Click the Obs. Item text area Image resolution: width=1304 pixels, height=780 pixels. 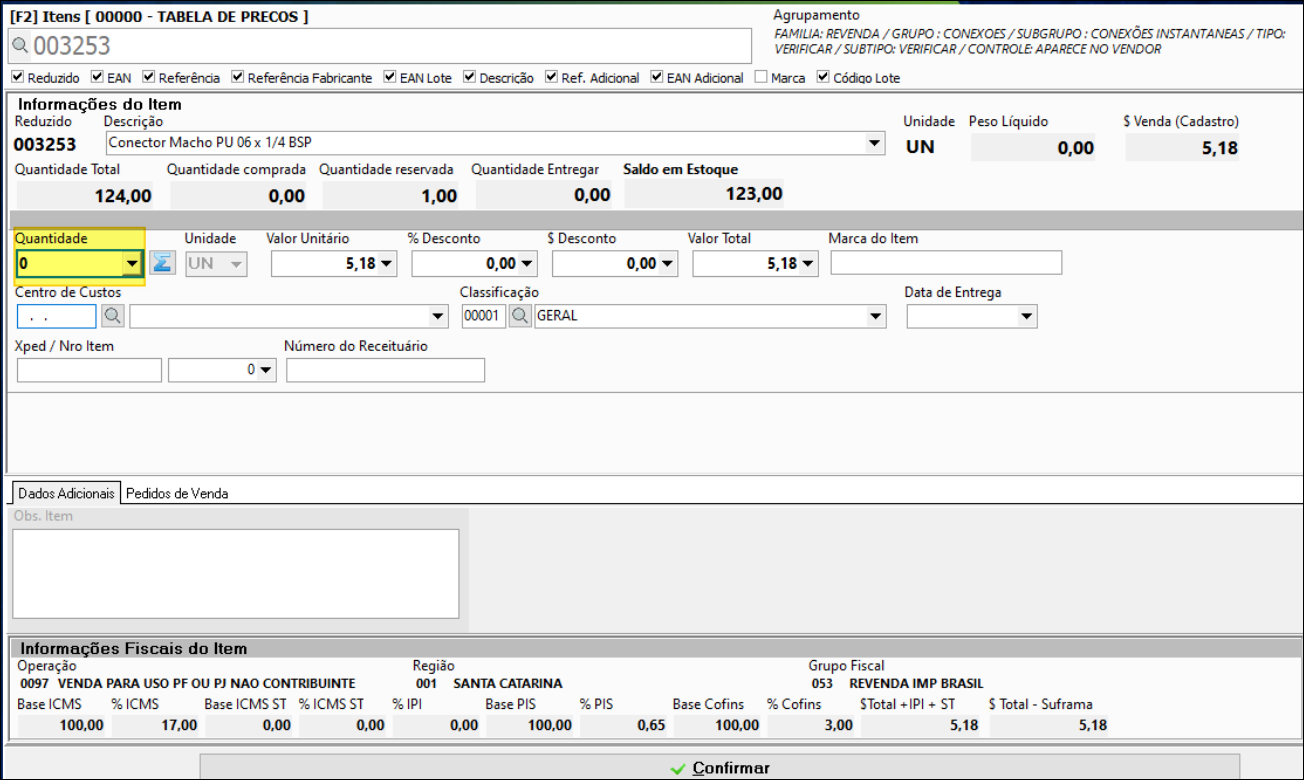pos(236,574)
